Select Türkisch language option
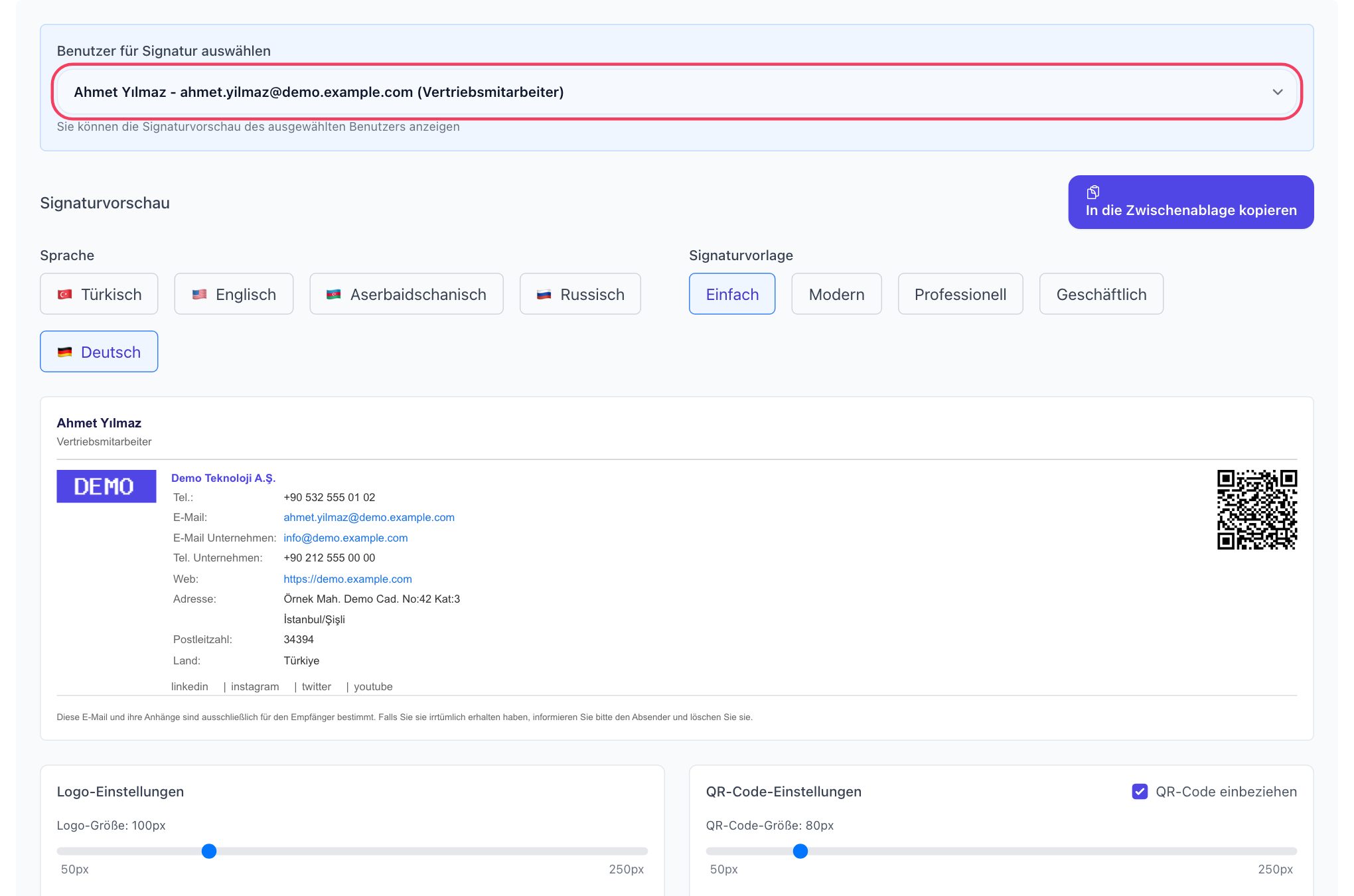1354x896 pixels. pyautogui.click(x=99, y=293)
